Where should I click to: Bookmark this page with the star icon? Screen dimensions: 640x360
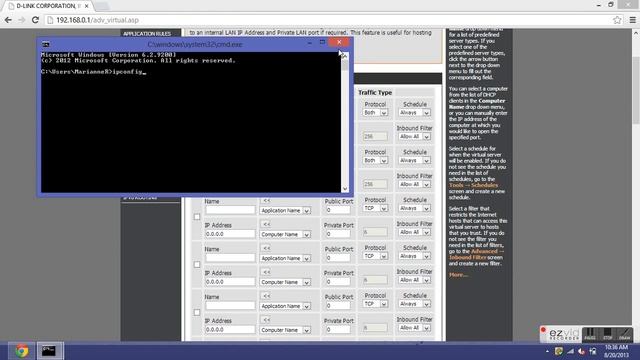pyautogui.click(x=617, y=20)
